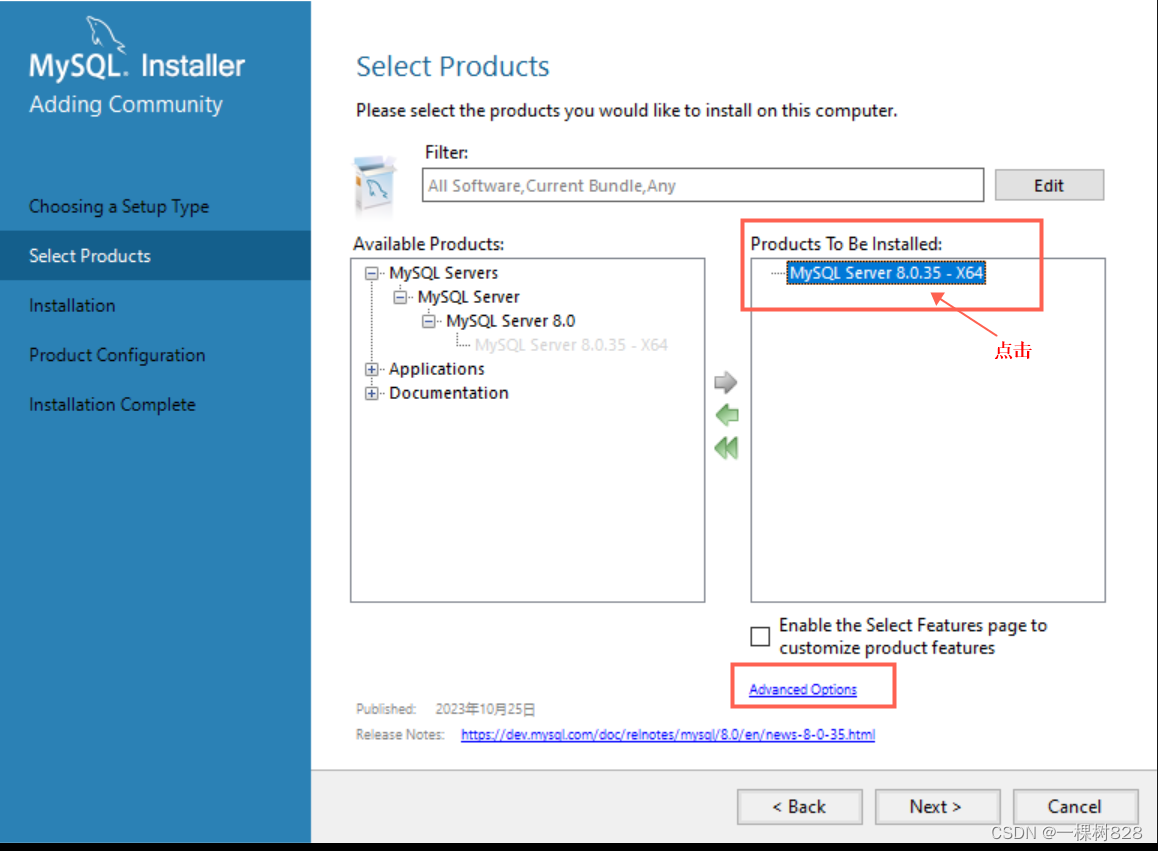Collapse the MySQL Server 8.0 node
The width and height of the screenshot is (1158, 851).
click(x=428, y=321)
